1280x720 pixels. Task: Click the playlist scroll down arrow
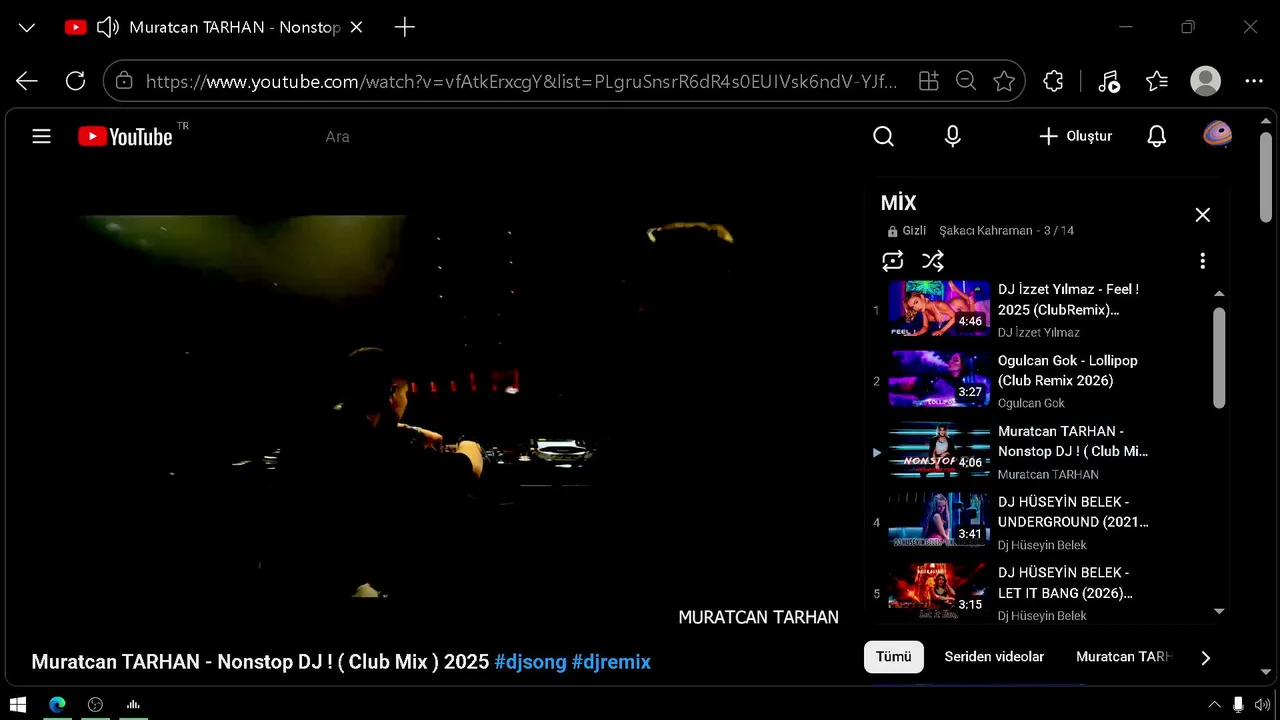1219,611
